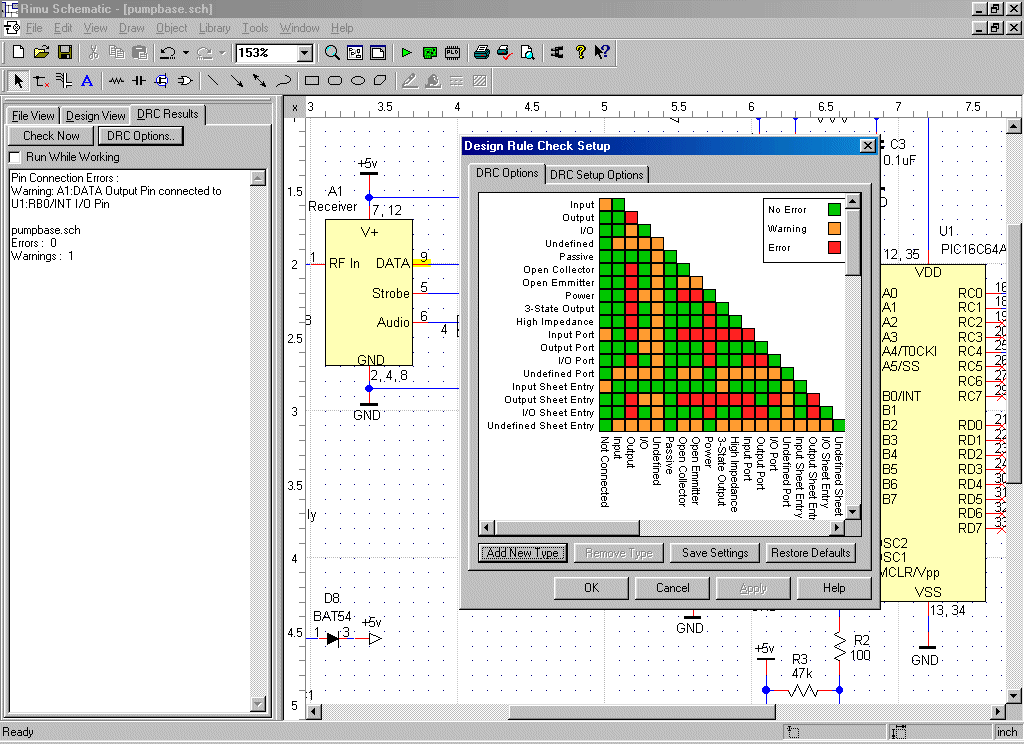Close the Design Rule Check Setup dialog

tap(867, 146)
